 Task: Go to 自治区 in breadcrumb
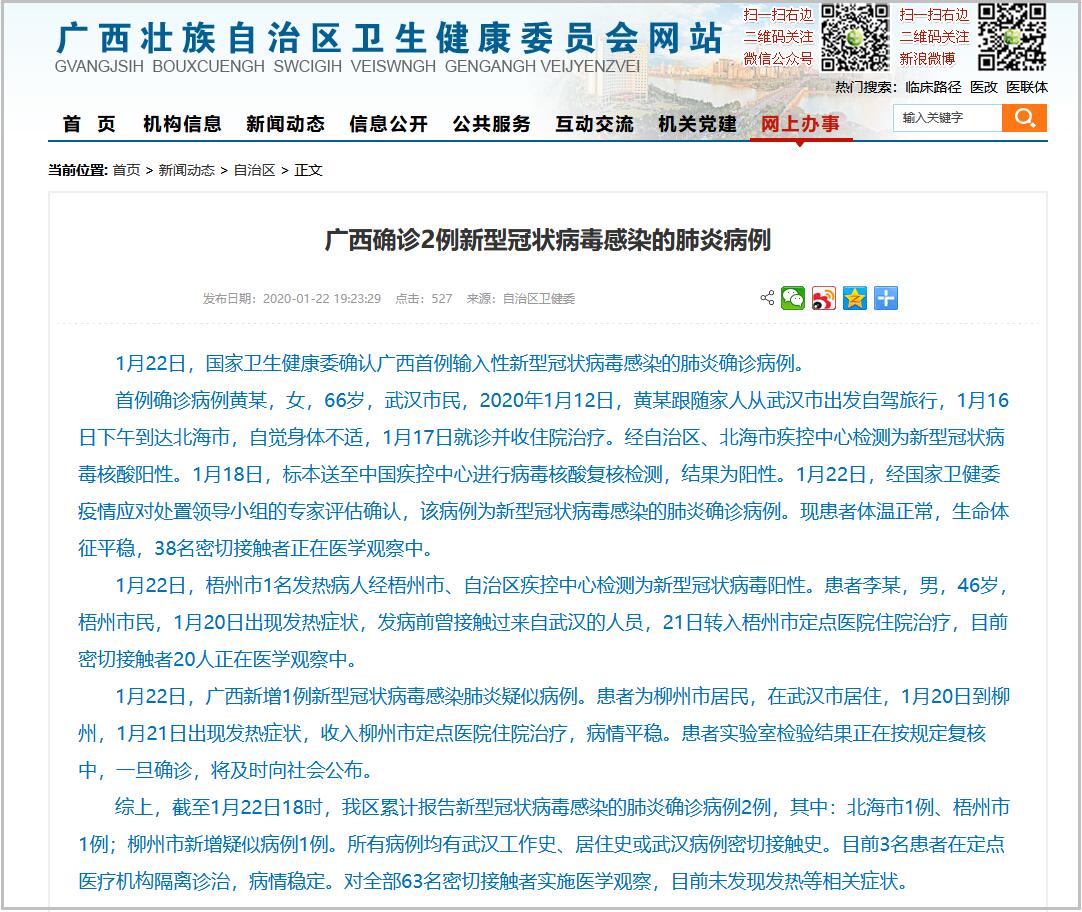coord(254,170)
